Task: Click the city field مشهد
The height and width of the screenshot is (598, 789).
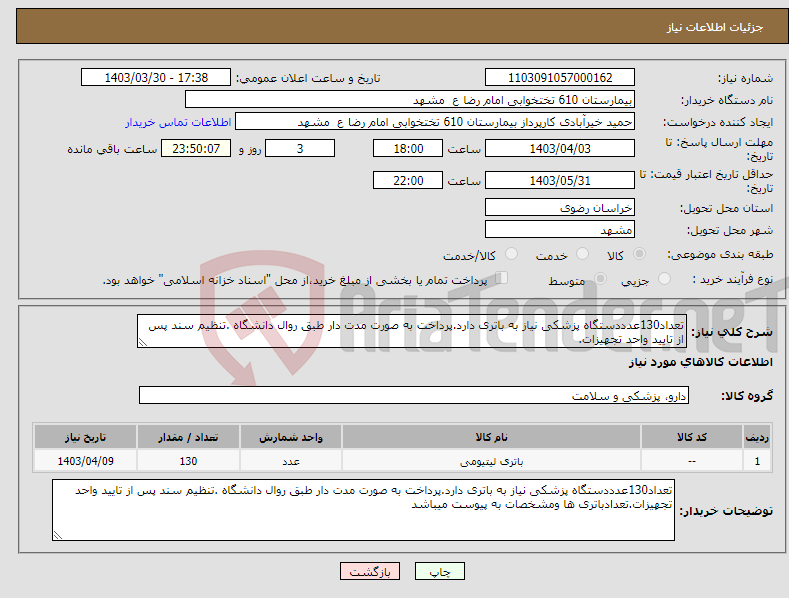Action: point(560,230)
